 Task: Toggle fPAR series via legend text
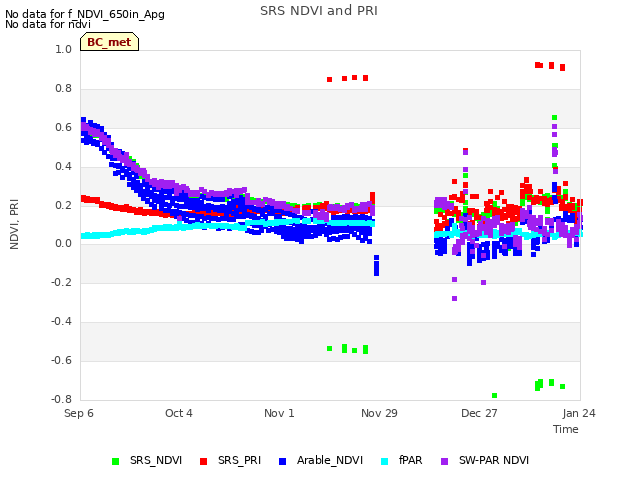tap(411, 460)
